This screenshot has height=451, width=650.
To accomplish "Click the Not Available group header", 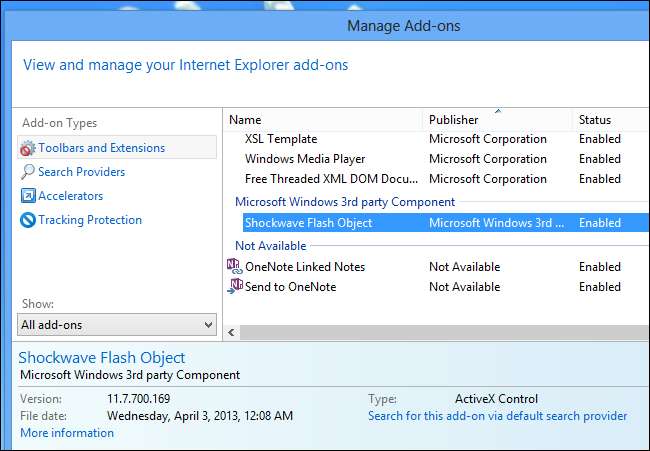I will (272, 246).
